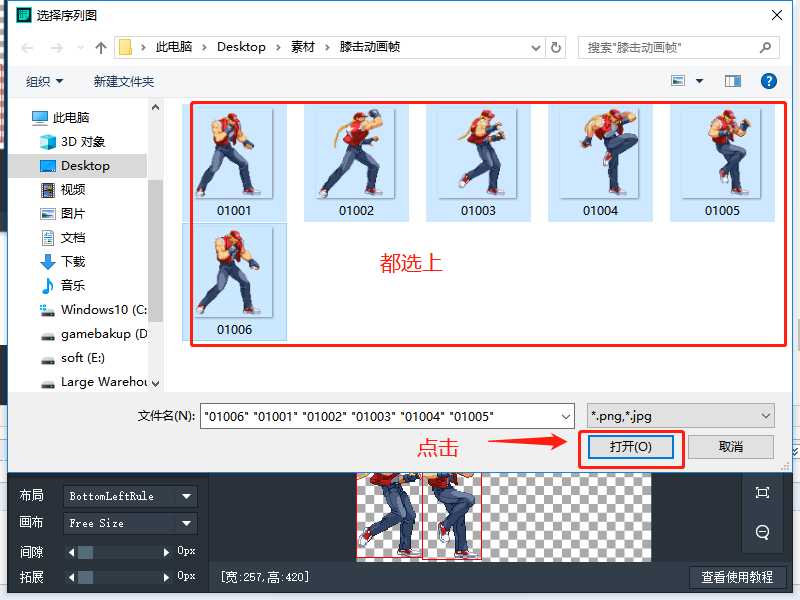Open the 组织 menu
800x600 pixels.
pyautogui.click(x=44, y=81)
